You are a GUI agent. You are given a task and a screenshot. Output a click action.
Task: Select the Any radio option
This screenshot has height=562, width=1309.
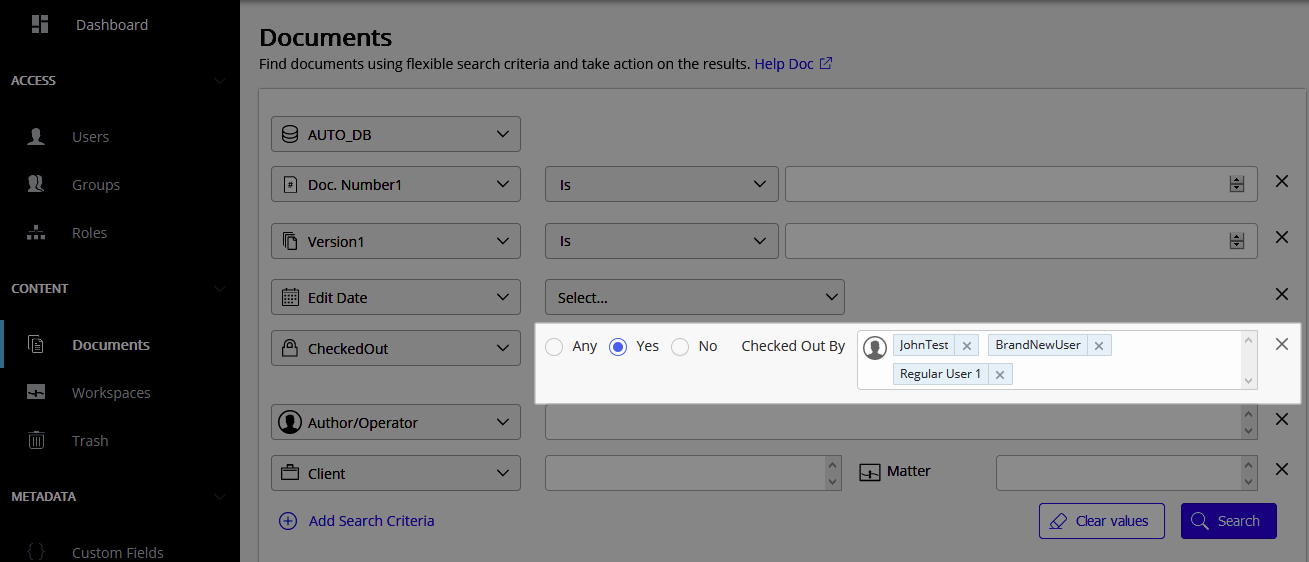point(555,347)
